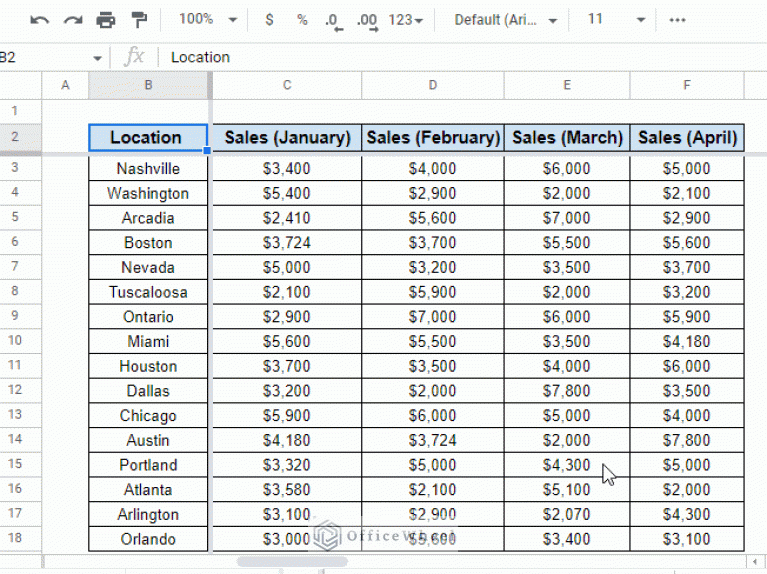Select column F header
This screenshot has height=574, width=767.
pos(687,85)
